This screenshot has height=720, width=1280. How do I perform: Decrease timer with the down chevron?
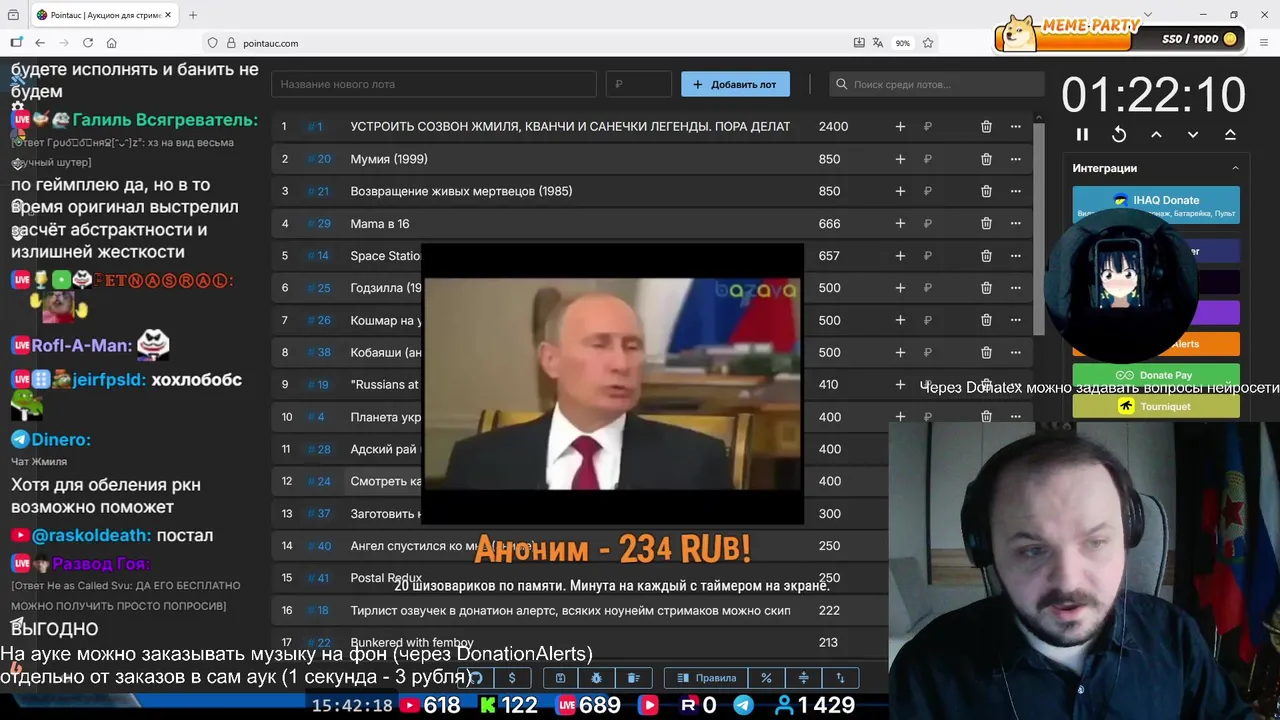(x=1193, y=134)
